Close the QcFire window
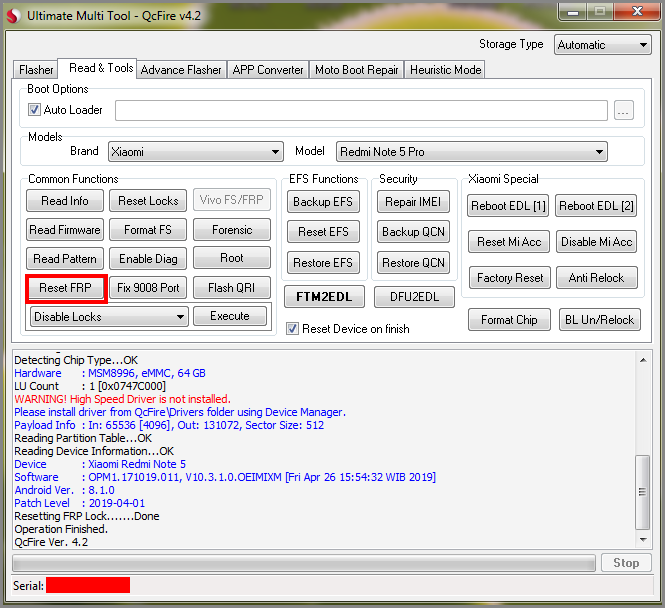This screenshot has height=608, width=665. (637, 11)
